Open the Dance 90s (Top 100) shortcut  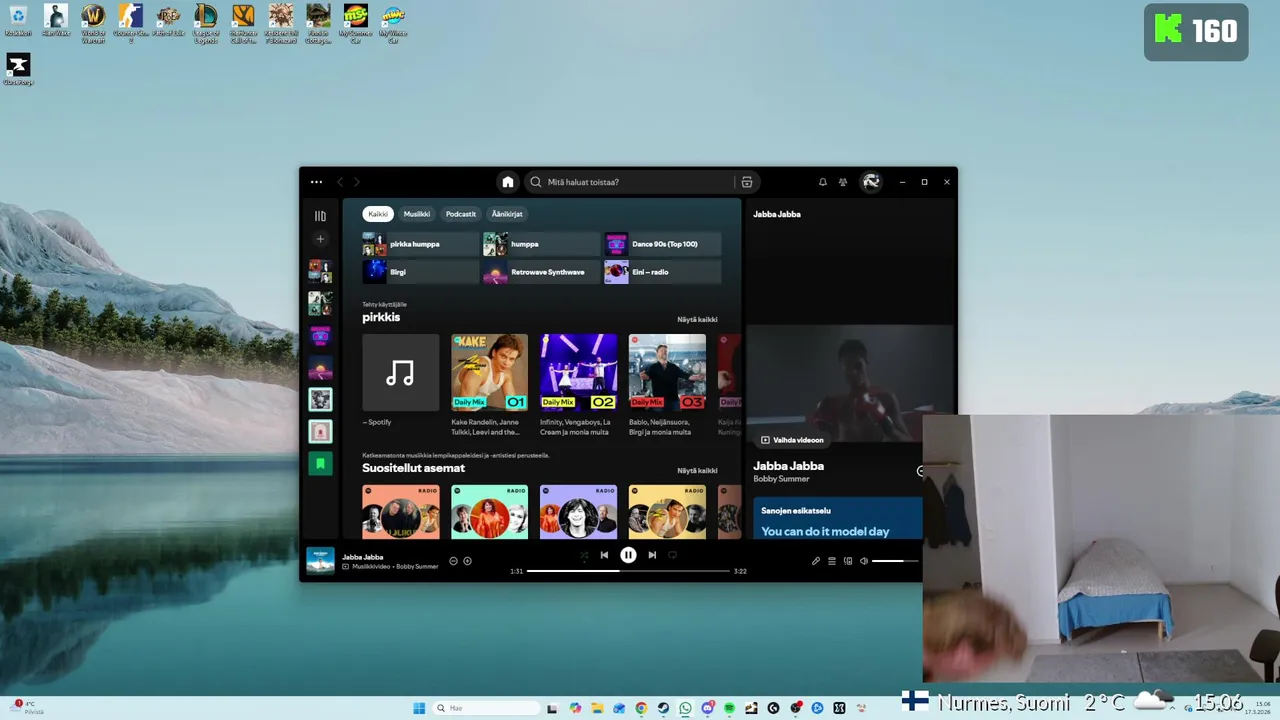(x=662, y=244)
